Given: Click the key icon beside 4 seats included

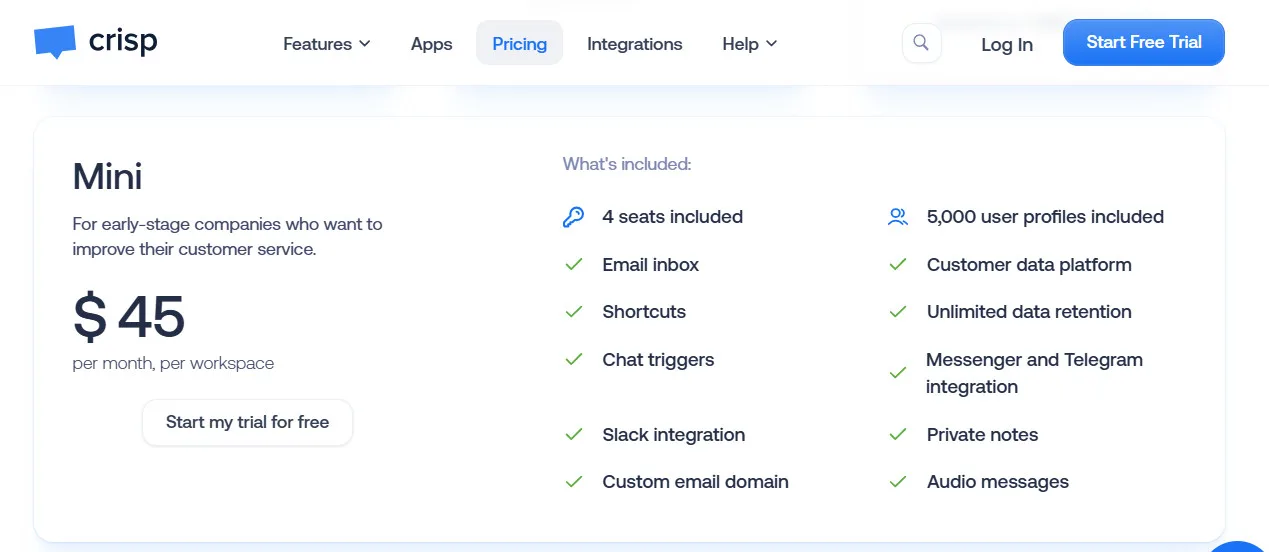Looking at the screenshot, I should click(573, 217).
